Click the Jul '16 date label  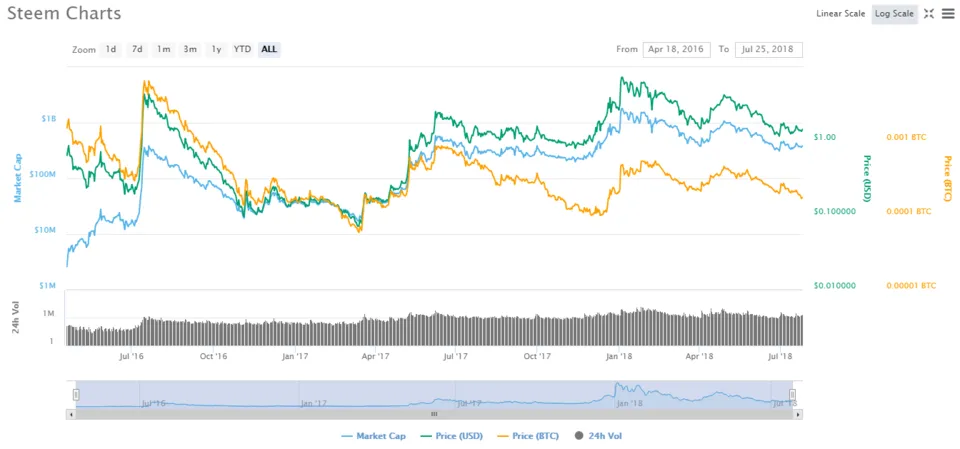pyautogui.click(x=133, y=355)
